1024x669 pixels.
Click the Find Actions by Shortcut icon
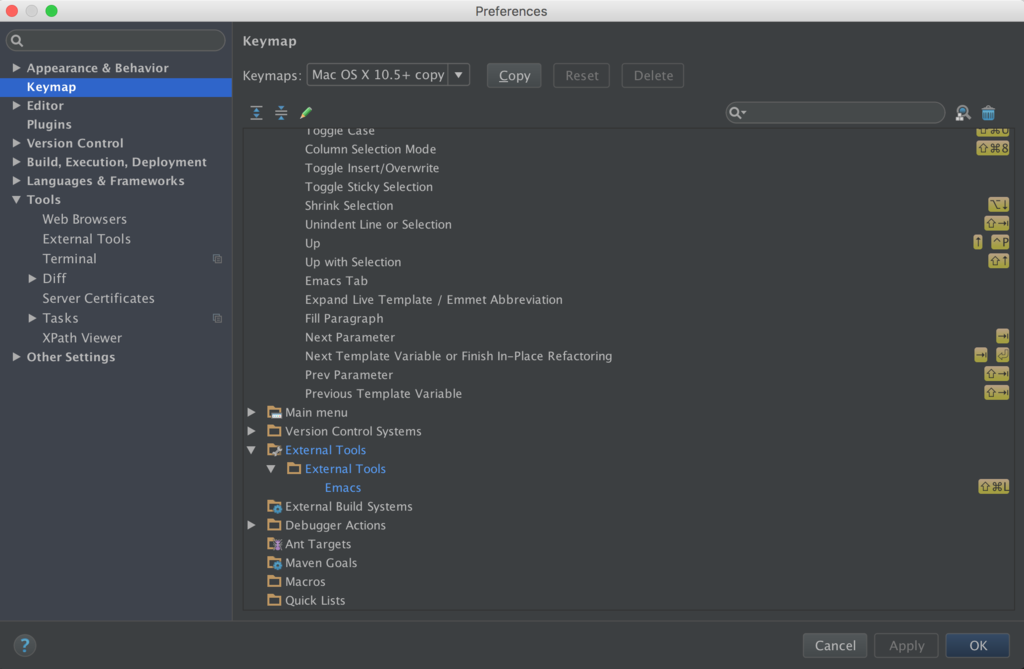963,113
